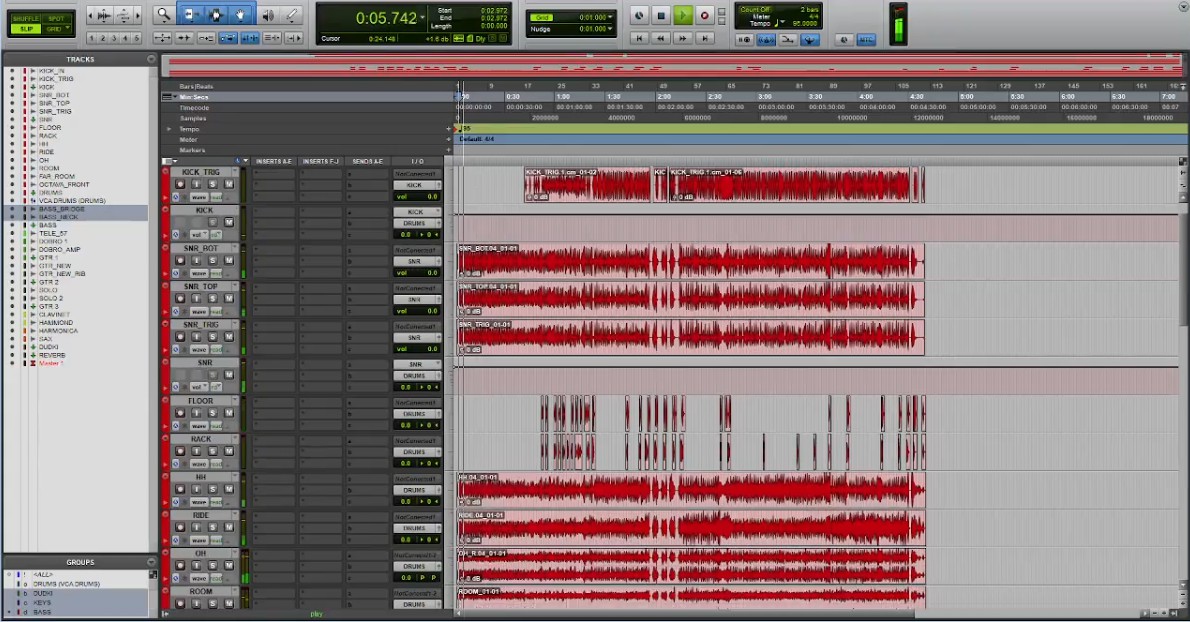This screenshot has width=1190, height=622.
Task: Click the Record button in transport
Action: click(704, 15)
